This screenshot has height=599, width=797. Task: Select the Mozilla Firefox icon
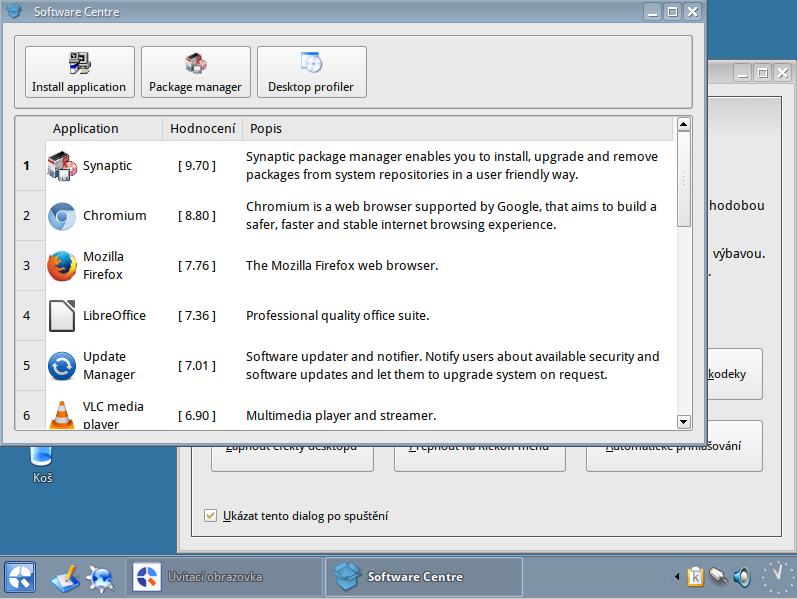(62, 265)
